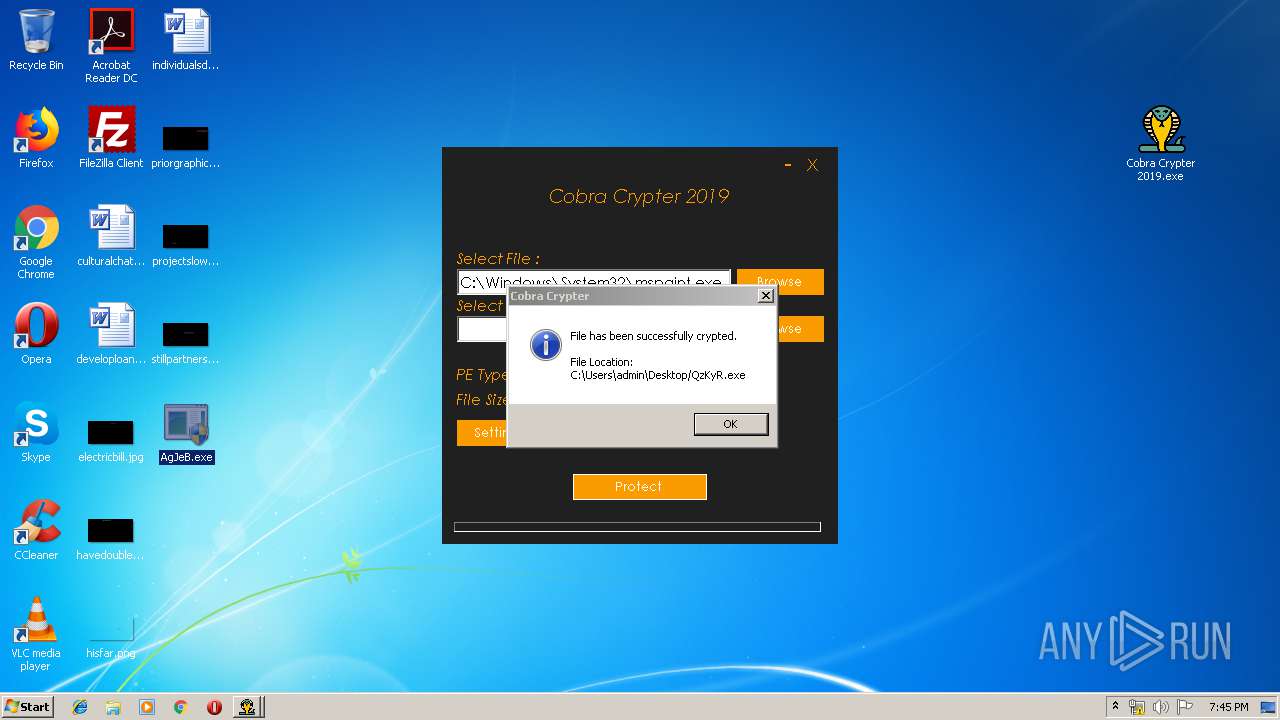The image size is (1280, 720).
Task: Open the Settings button in Cobra Crypter
Action: (x=482, y=433)
